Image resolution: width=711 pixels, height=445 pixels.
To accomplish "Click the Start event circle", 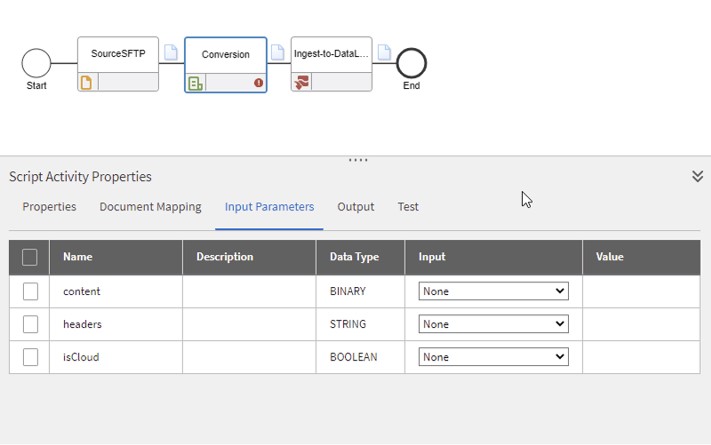I will [36, 63].
